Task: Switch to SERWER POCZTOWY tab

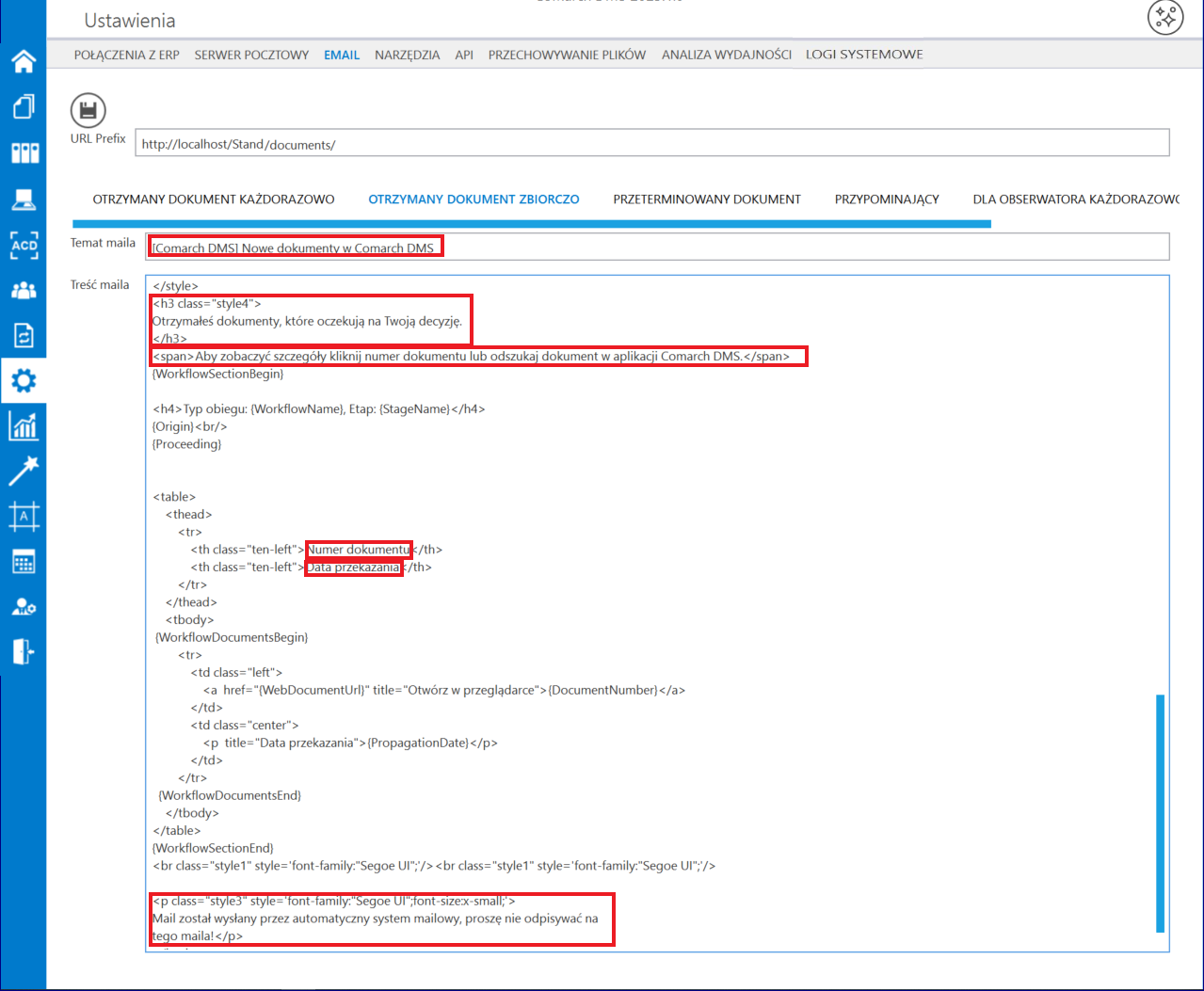Action: point(251,55)
